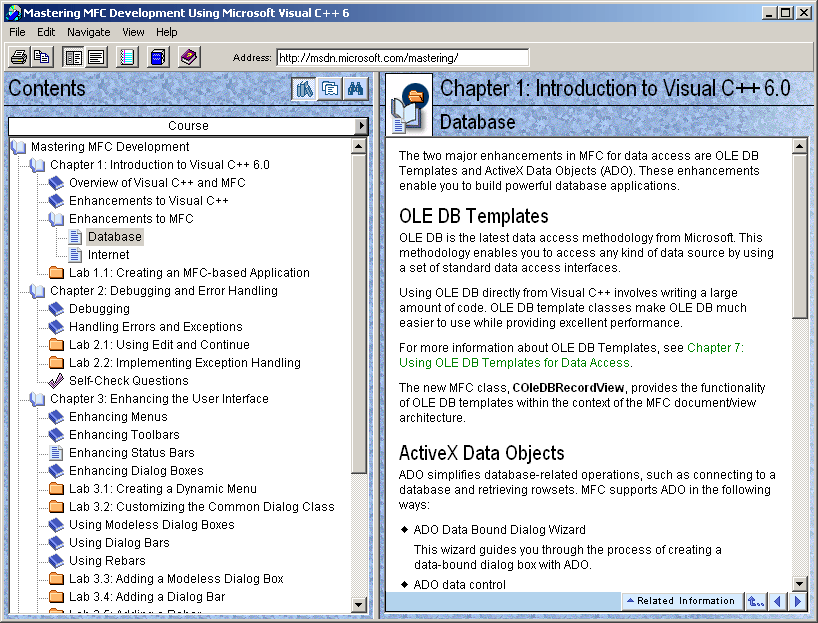Viewport: 818px width, 623px height.
Task: Open the Chapter 7 OLE DB Templates link
Action: pos(571,355)
